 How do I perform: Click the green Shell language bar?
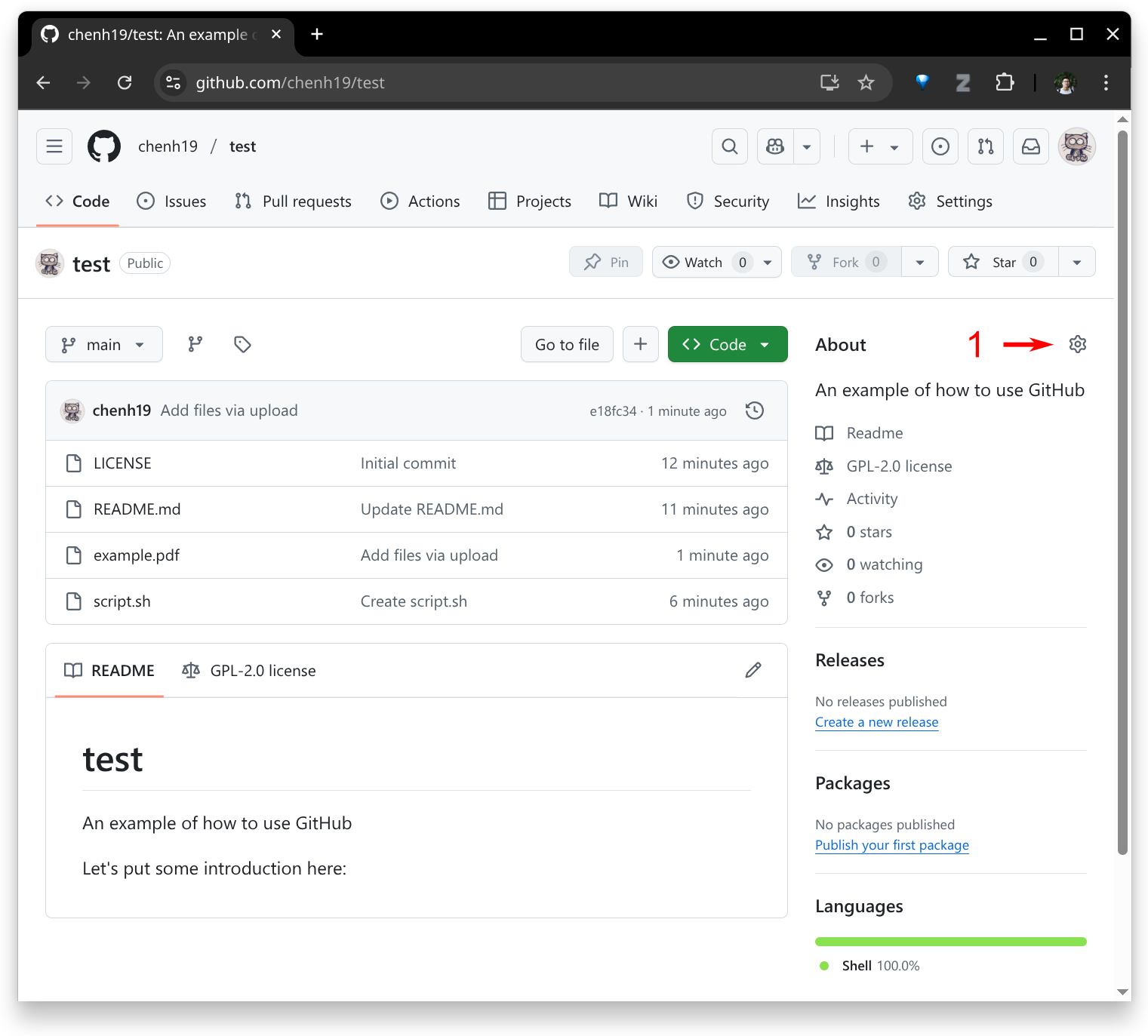951,941
